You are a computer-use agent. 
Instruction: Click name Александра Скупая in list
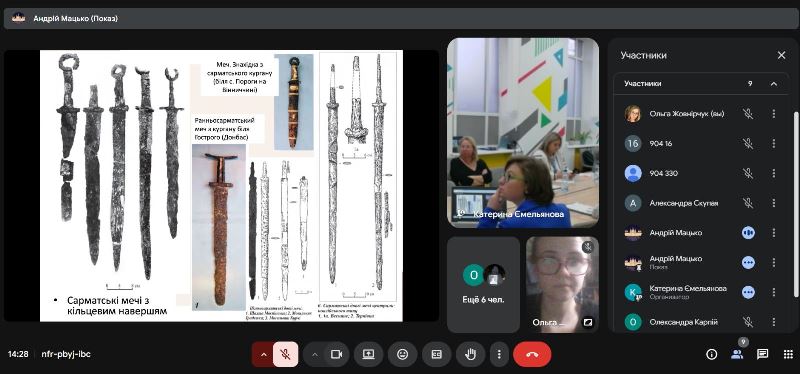pyautogui.click(x=684, y=203)
